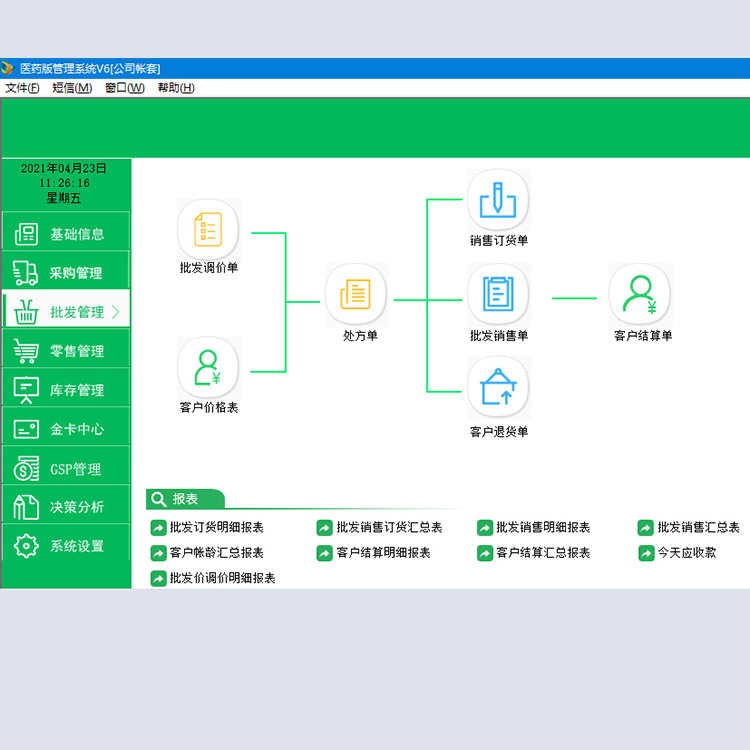Viewport: 750px width, 750px height.
Task: Open the 文件(F) menu
Action: tap(22, 88)
